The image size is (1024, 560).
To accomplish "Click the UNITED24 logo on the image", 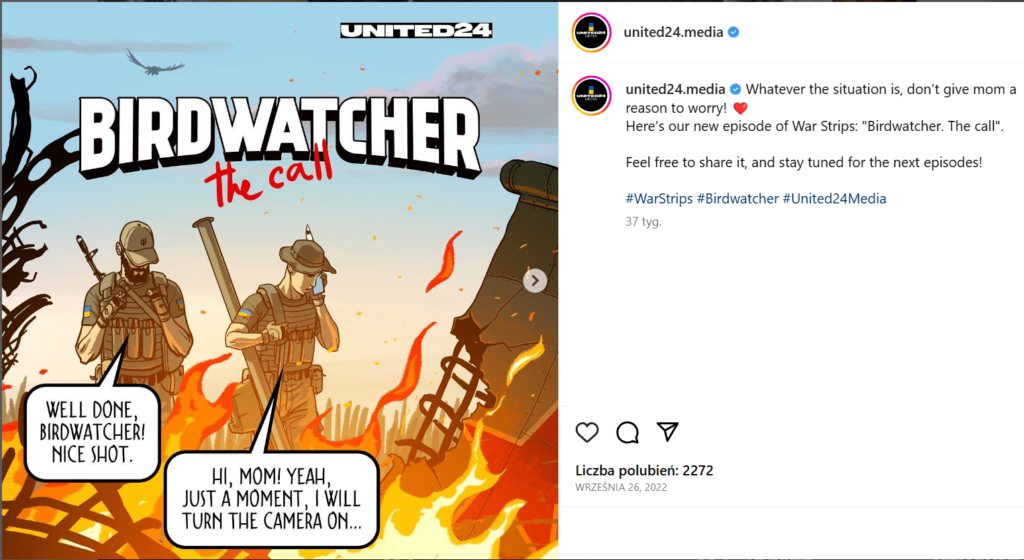I will [416, 30].
